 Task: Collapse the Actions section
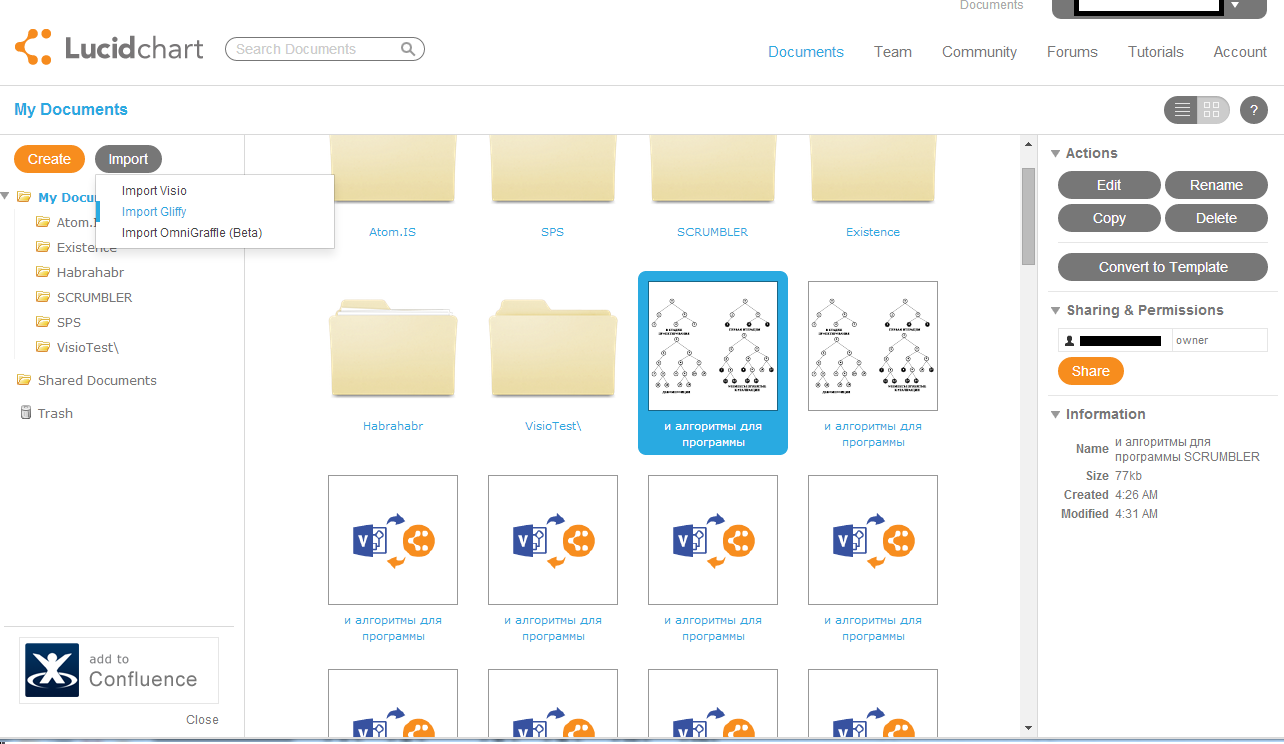(x=1055, y=153)
